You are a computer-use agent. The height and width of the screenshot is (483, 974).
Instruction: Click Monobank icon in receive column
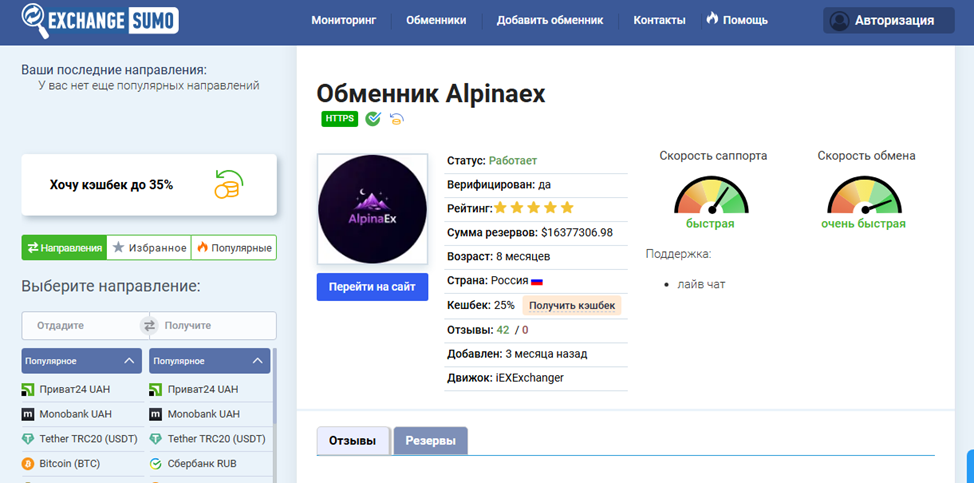pyautogui.click(x=156, y=414)
